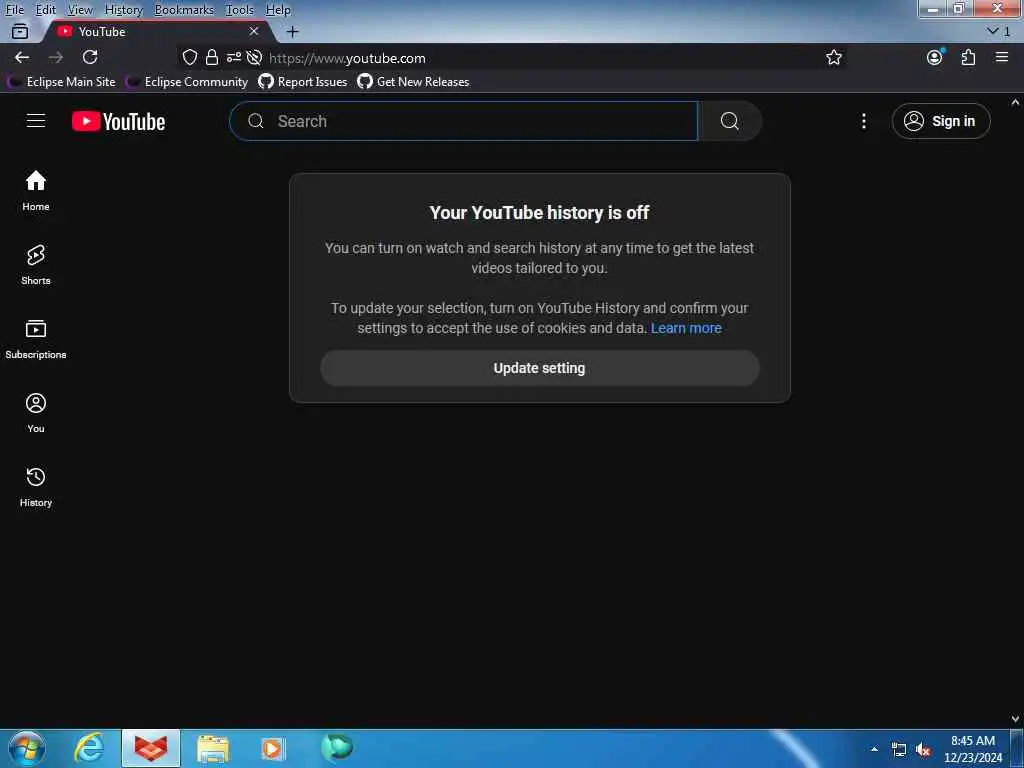Click the muted volume tray icon
Viewport: 1024px width, 768px height.
pos(923,750)
